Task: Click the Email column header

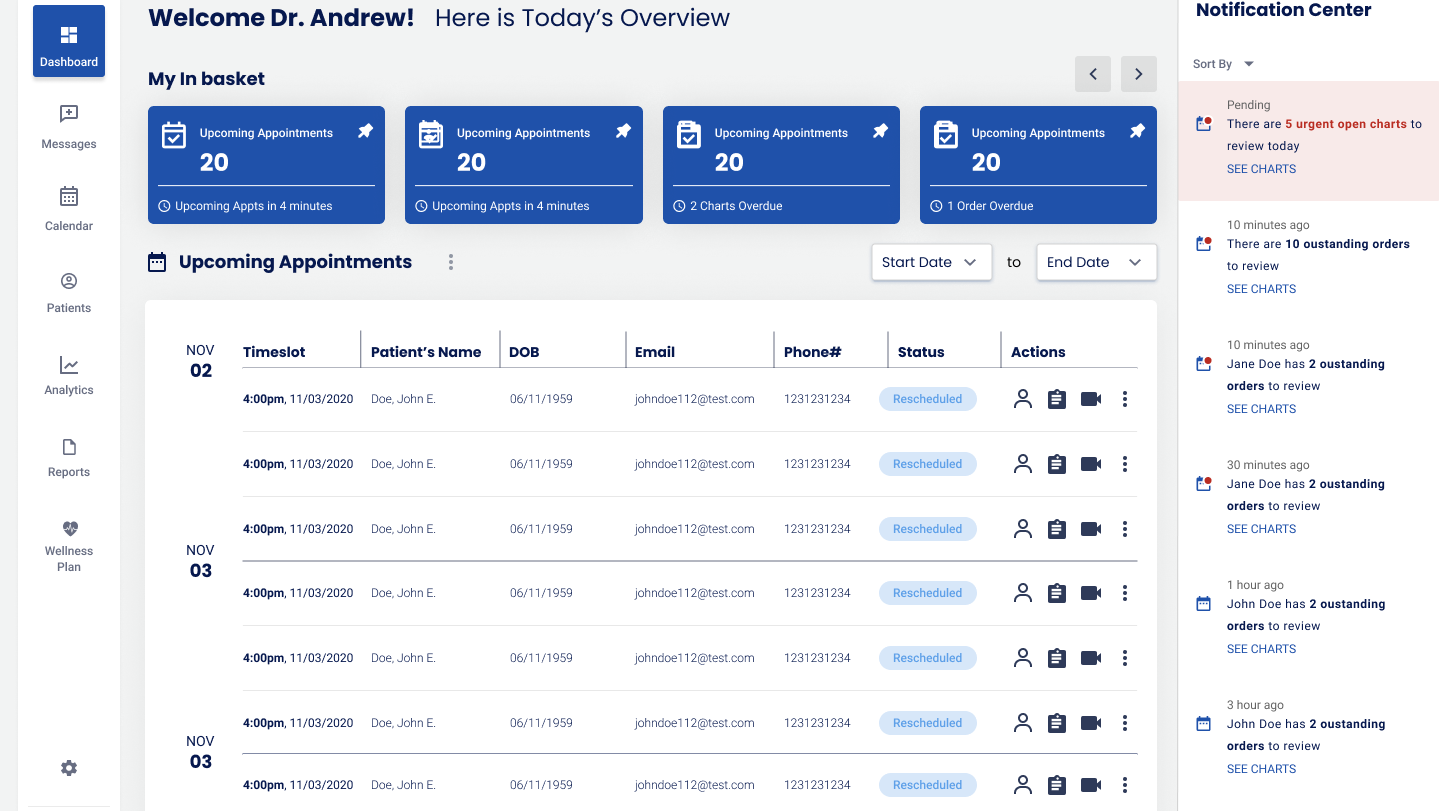Action: (655, 352)
